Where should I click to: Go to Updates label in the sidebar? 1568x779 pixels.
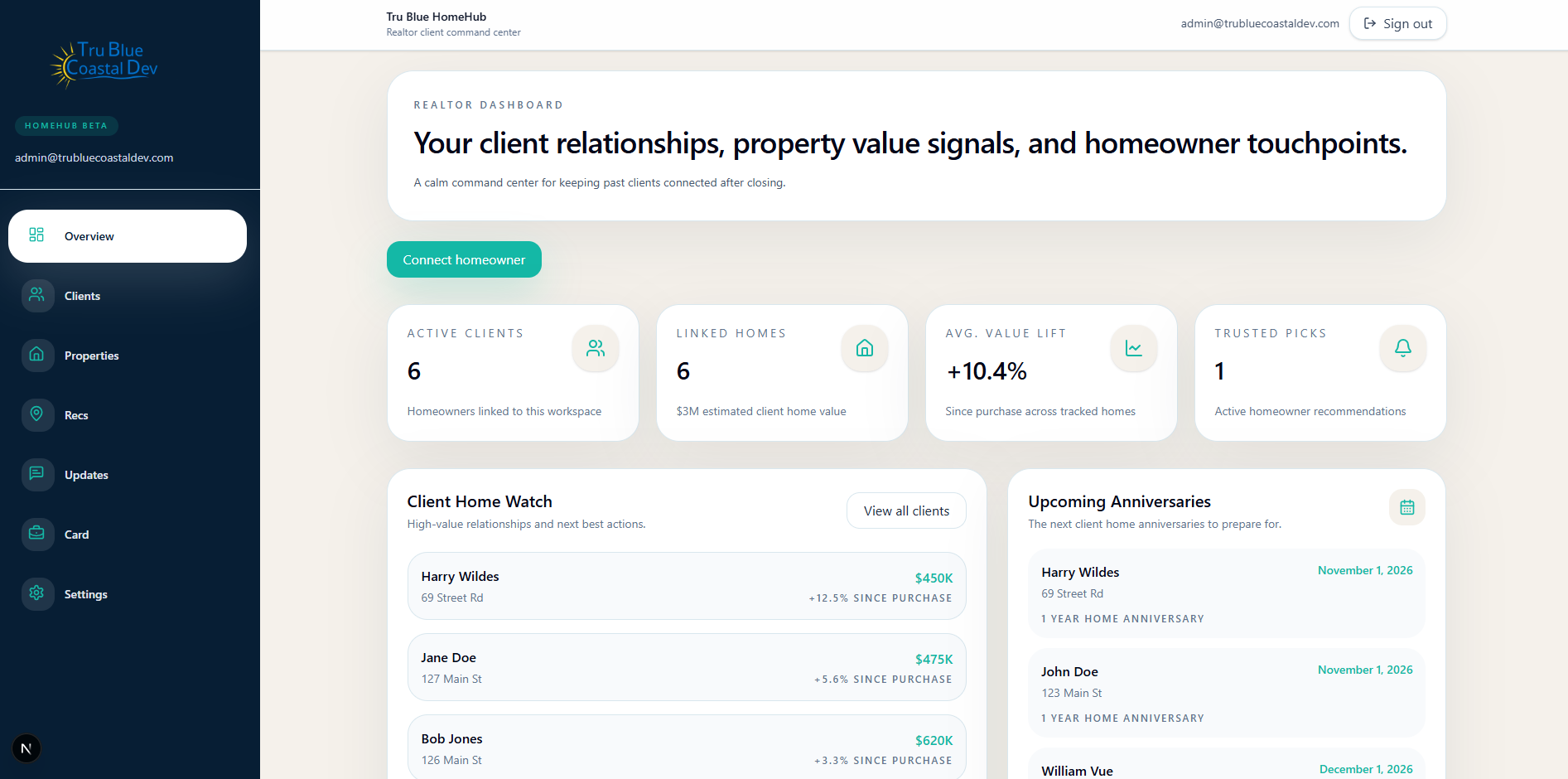click(86, 475)
